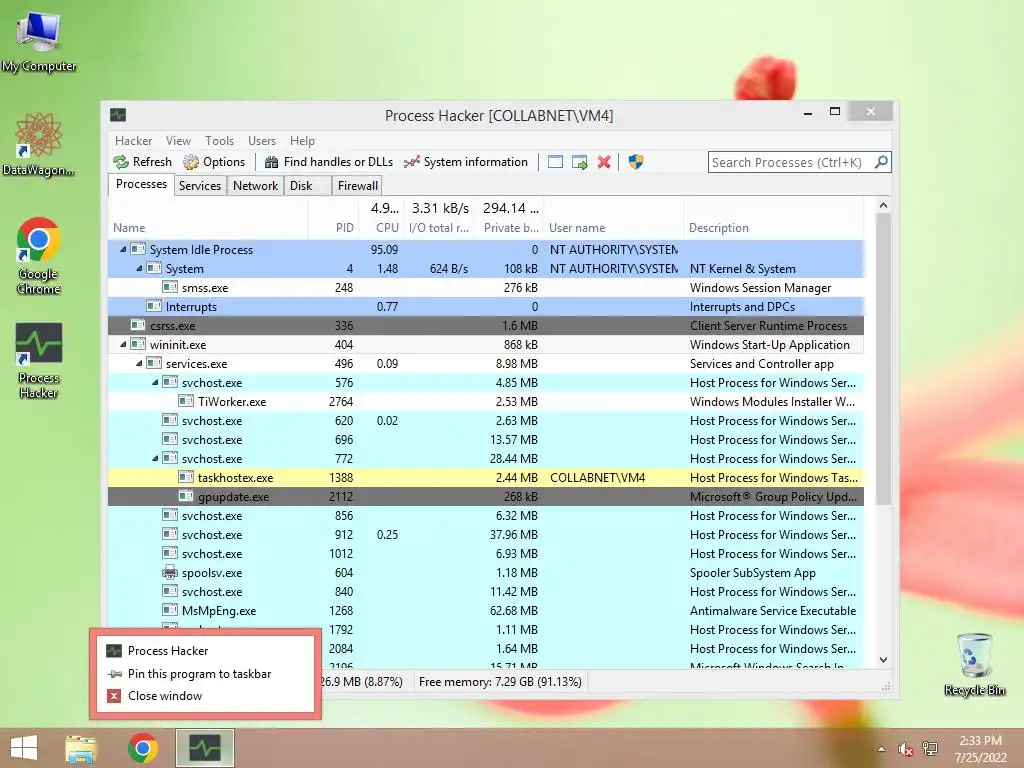1024x768 pixels.
Task: Click the Windows Start button
Action: pyautogui.click(x=24, y=748)
